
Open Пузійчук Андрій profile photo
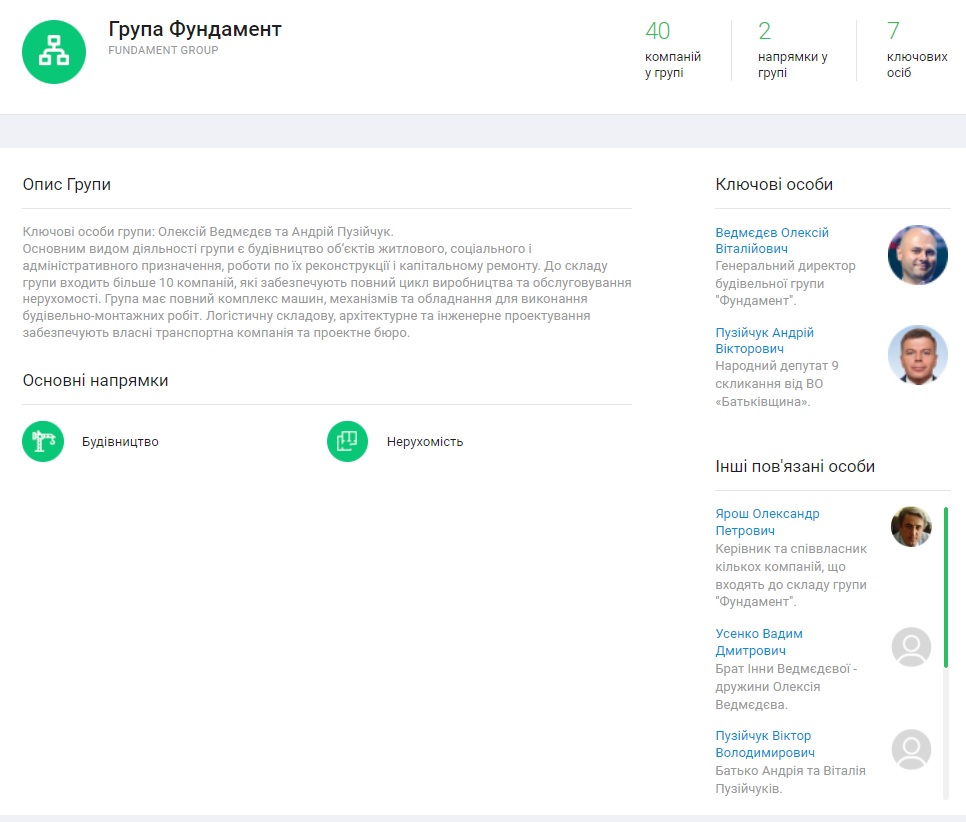[x=917, y=355]
